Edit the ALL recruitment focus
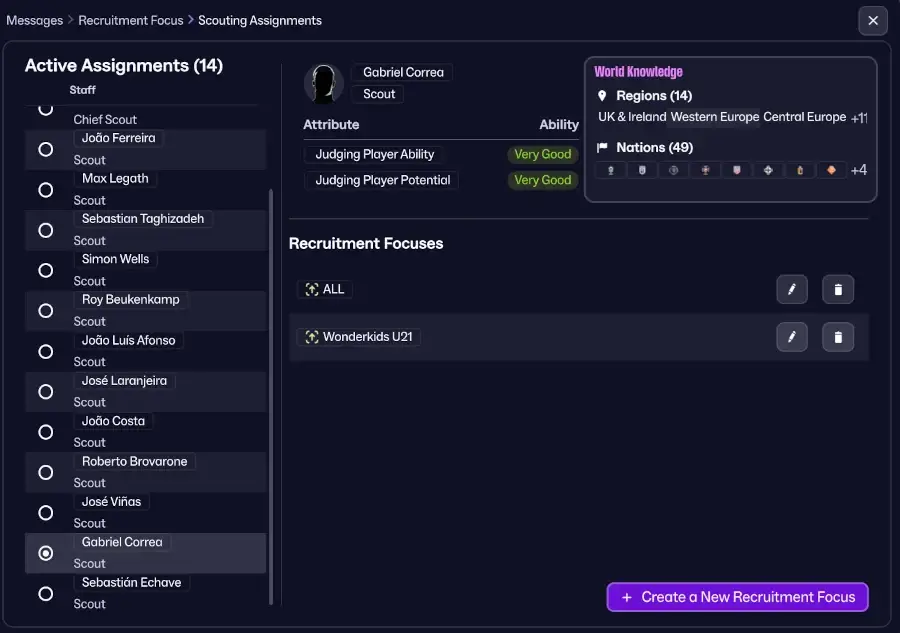The image size is (900, 633). pos(792,289)
